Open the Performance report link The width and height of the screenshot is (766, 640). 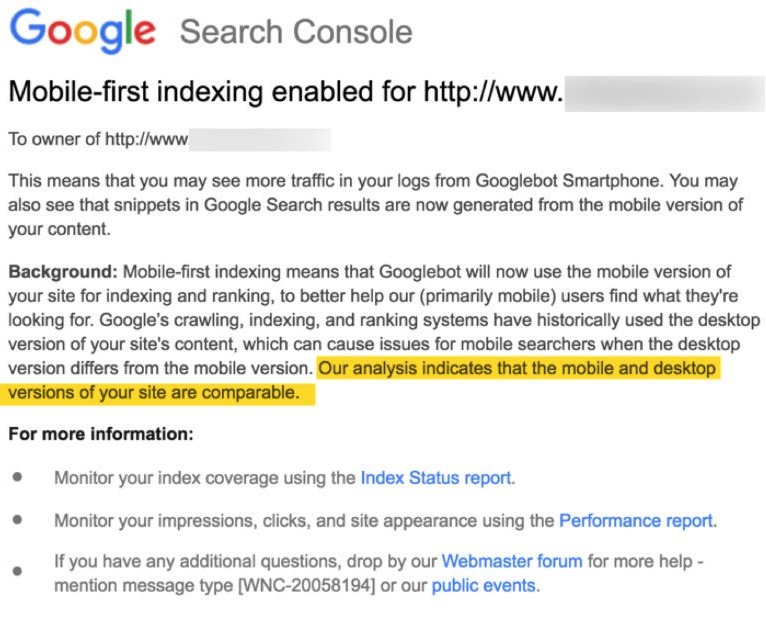(636, 520)
